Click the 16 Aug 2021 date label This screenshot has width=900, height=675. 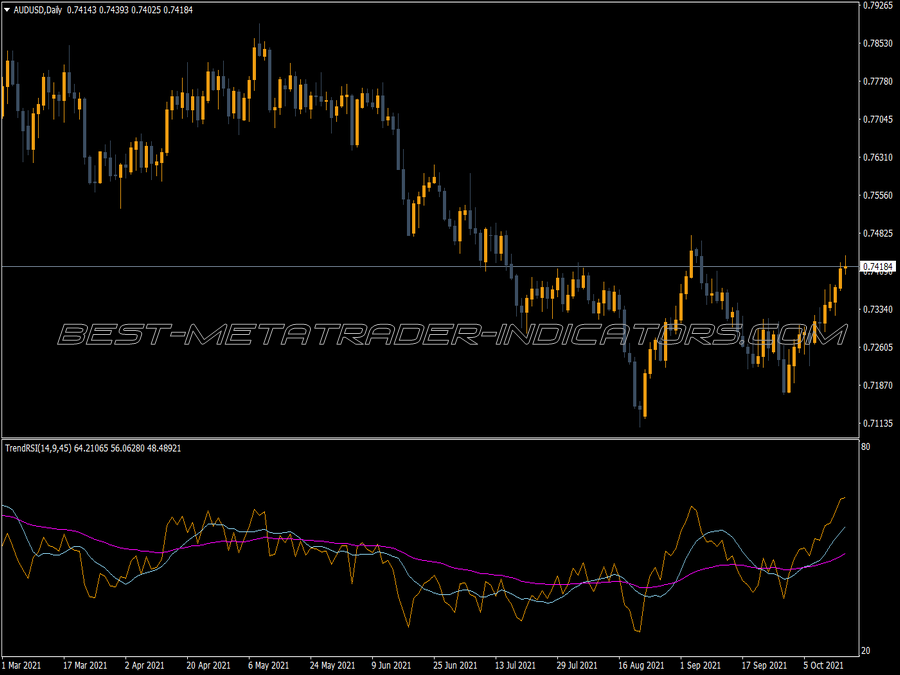coord(641,666)
